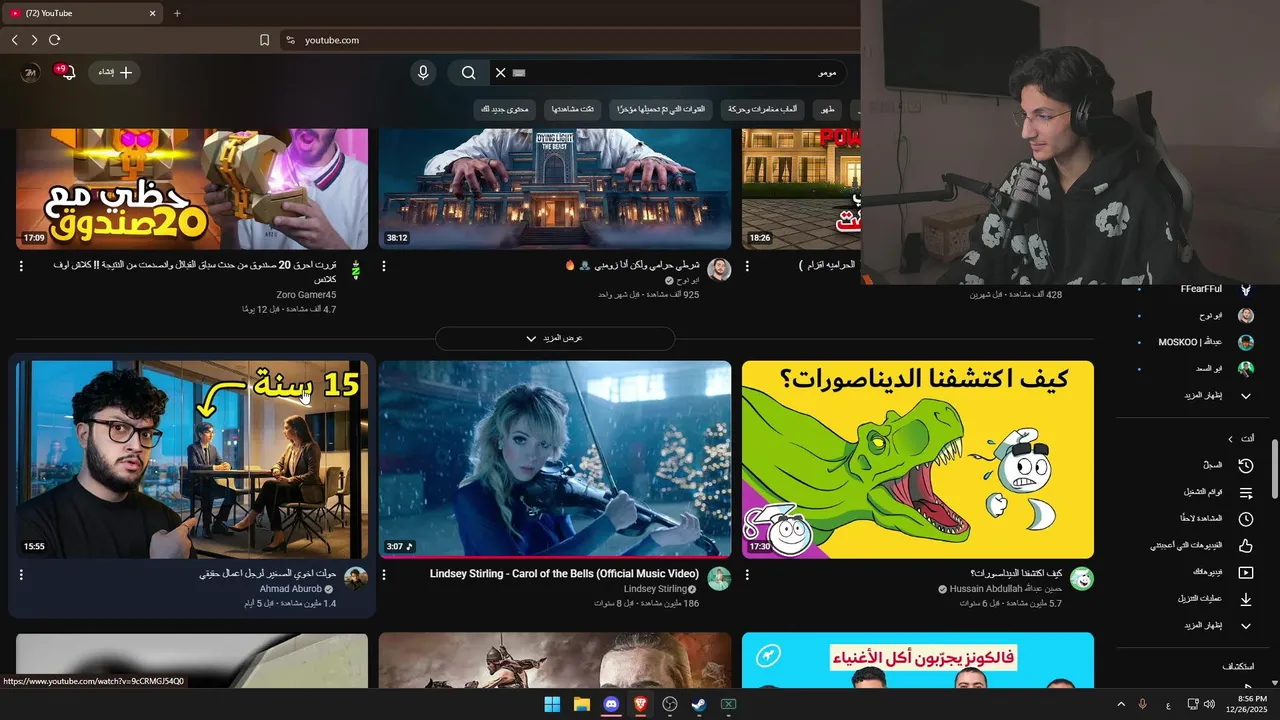The height and width of the screenshot is (720, 1280).
Task: Open History (السجل) in sidebar
Action: [x=1195, y=465]
